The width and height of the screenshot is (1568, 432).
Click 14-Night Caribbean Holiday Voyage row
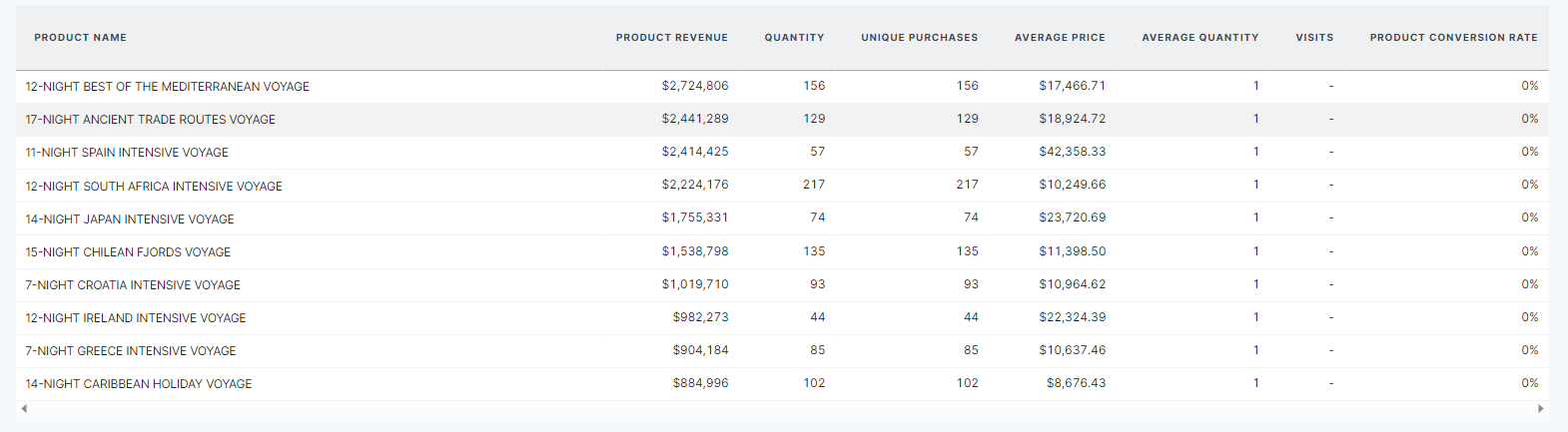click(139, 384)
